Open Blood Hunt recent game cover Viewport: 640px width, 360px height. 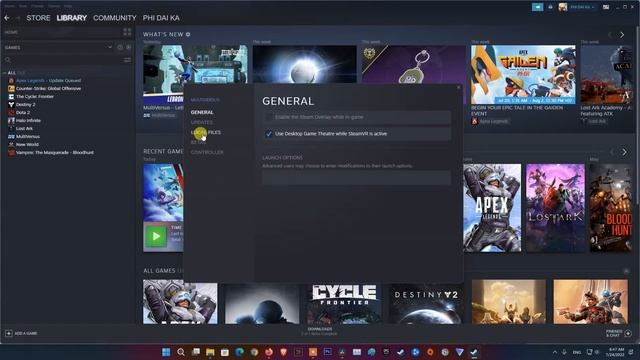click(x=611, y=208)
